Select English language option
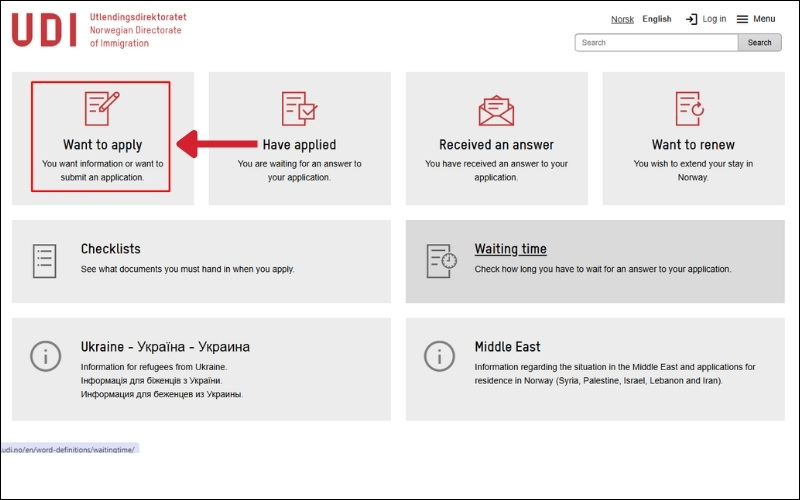Image resolution: width=800 pixels, height=500 pixels. click(657, 19)
